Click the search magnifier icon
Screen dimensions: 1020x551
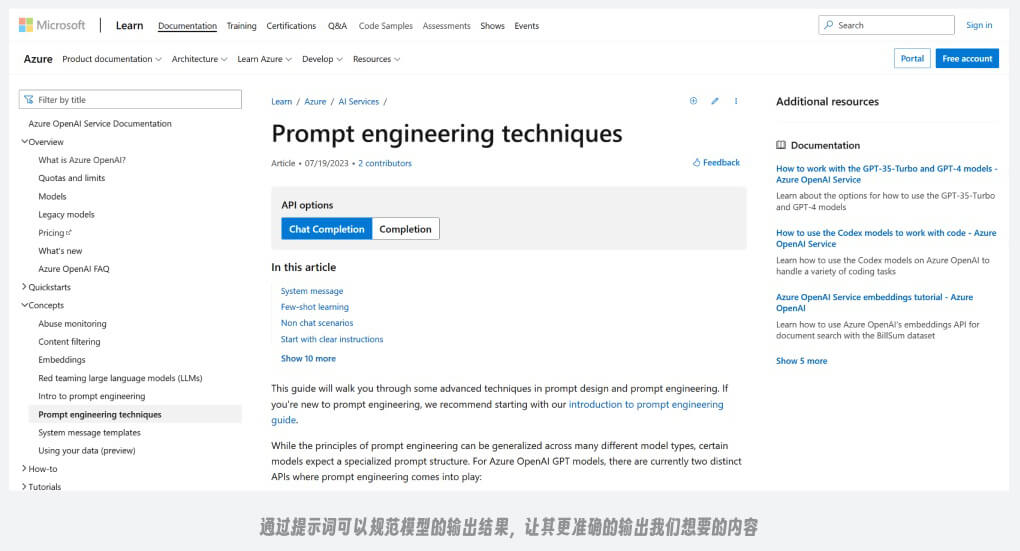pos(830,25)
